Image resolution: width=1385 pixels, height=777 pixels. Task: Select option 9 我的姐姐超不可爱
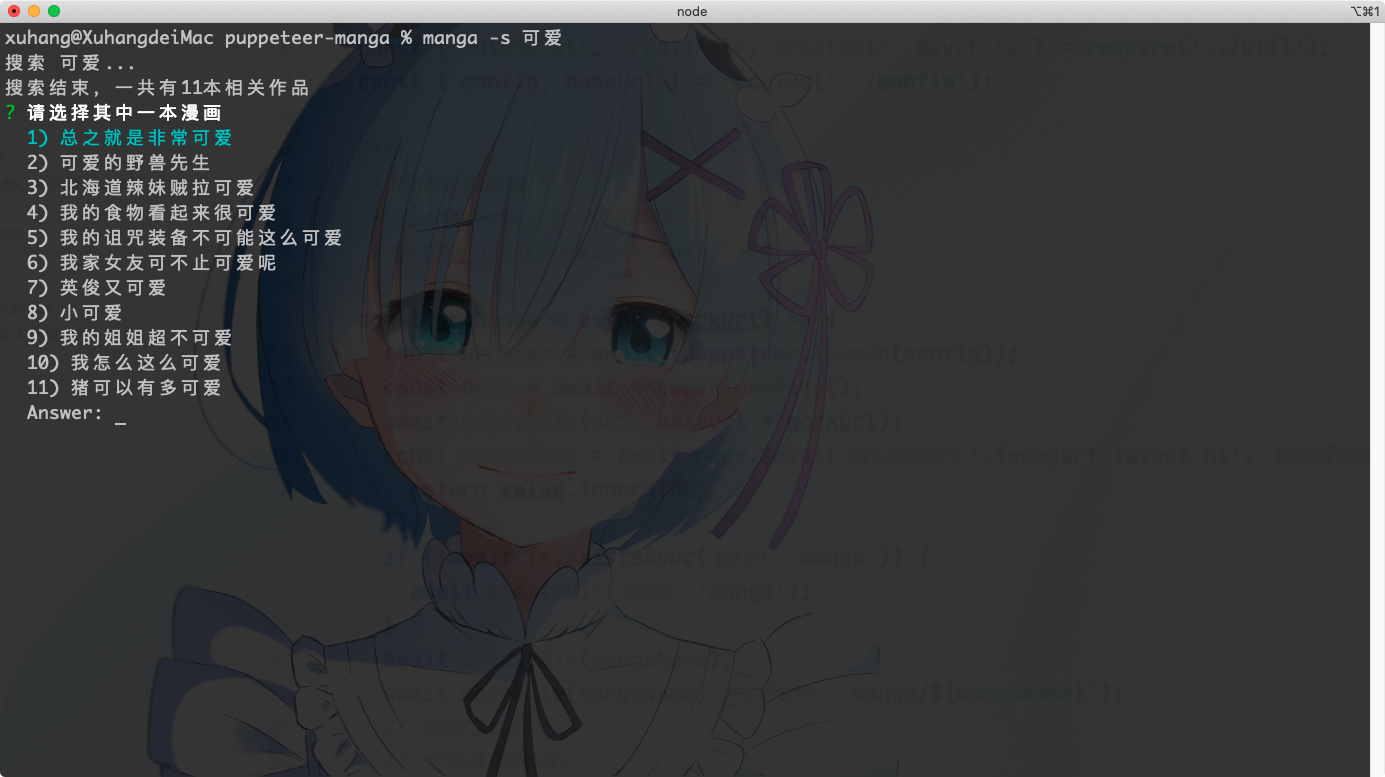coord(129,338)
